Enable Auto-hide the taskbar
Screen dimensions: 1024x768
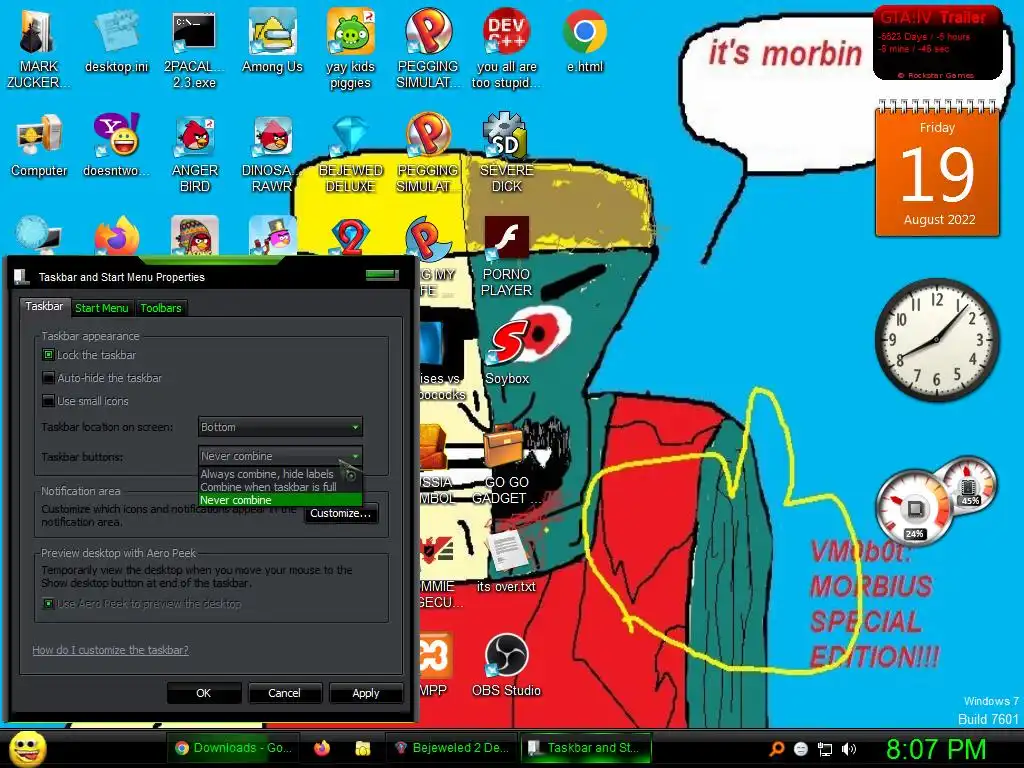[x=48, y=377]
